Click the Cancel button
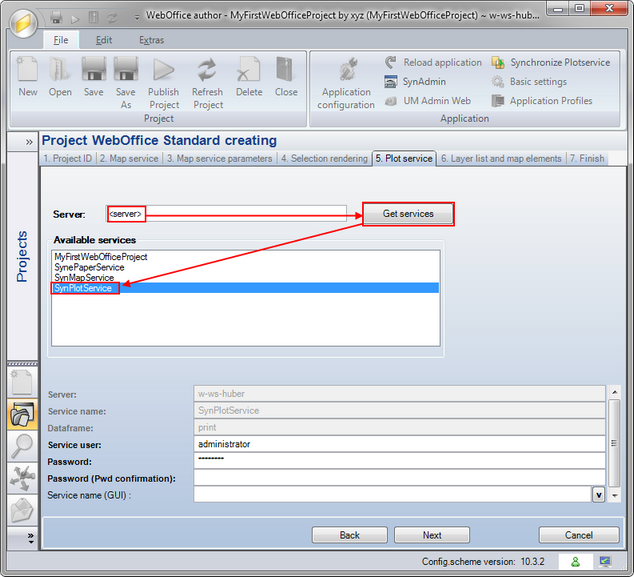634x577 pixels. click(x=579, y=535)
